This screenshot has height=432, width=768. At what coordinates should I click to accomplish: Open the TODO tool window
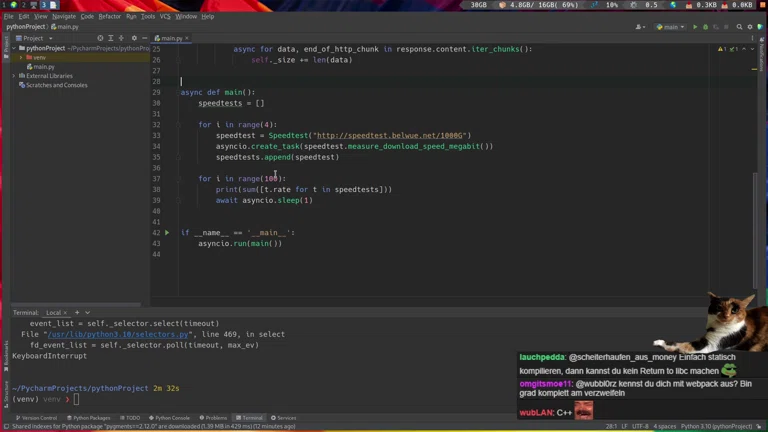130,418
